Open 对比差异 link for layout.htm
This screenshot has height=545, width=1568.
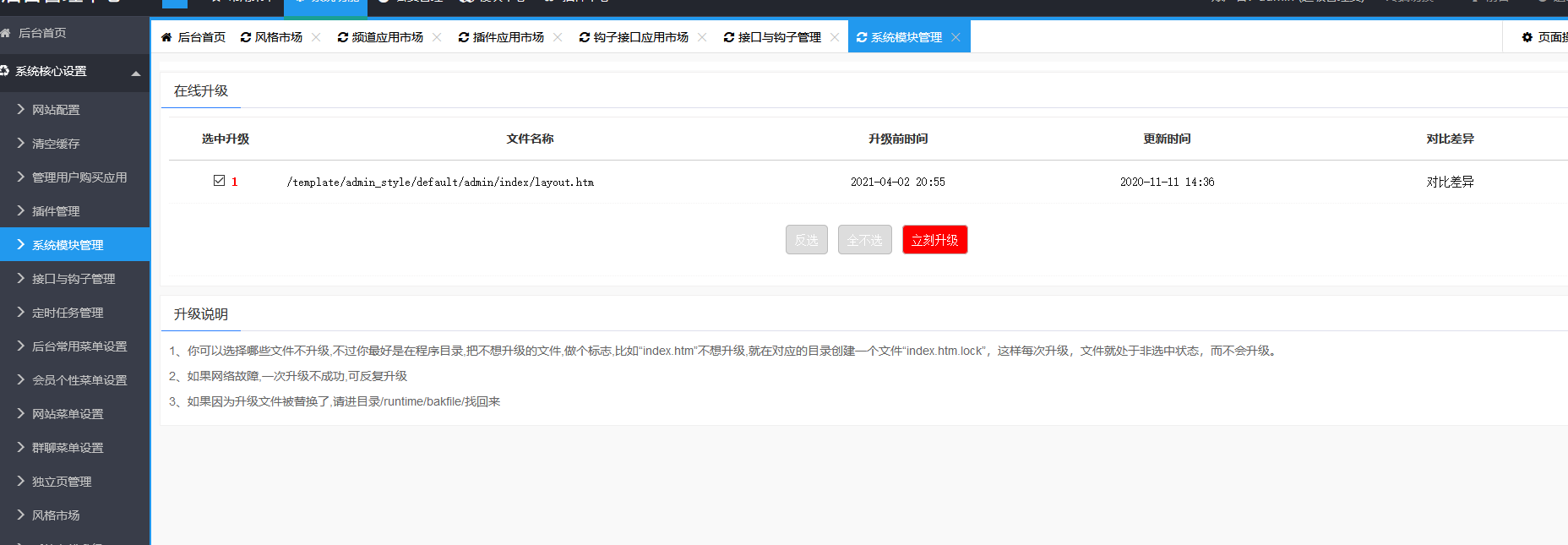(1450, 182)
